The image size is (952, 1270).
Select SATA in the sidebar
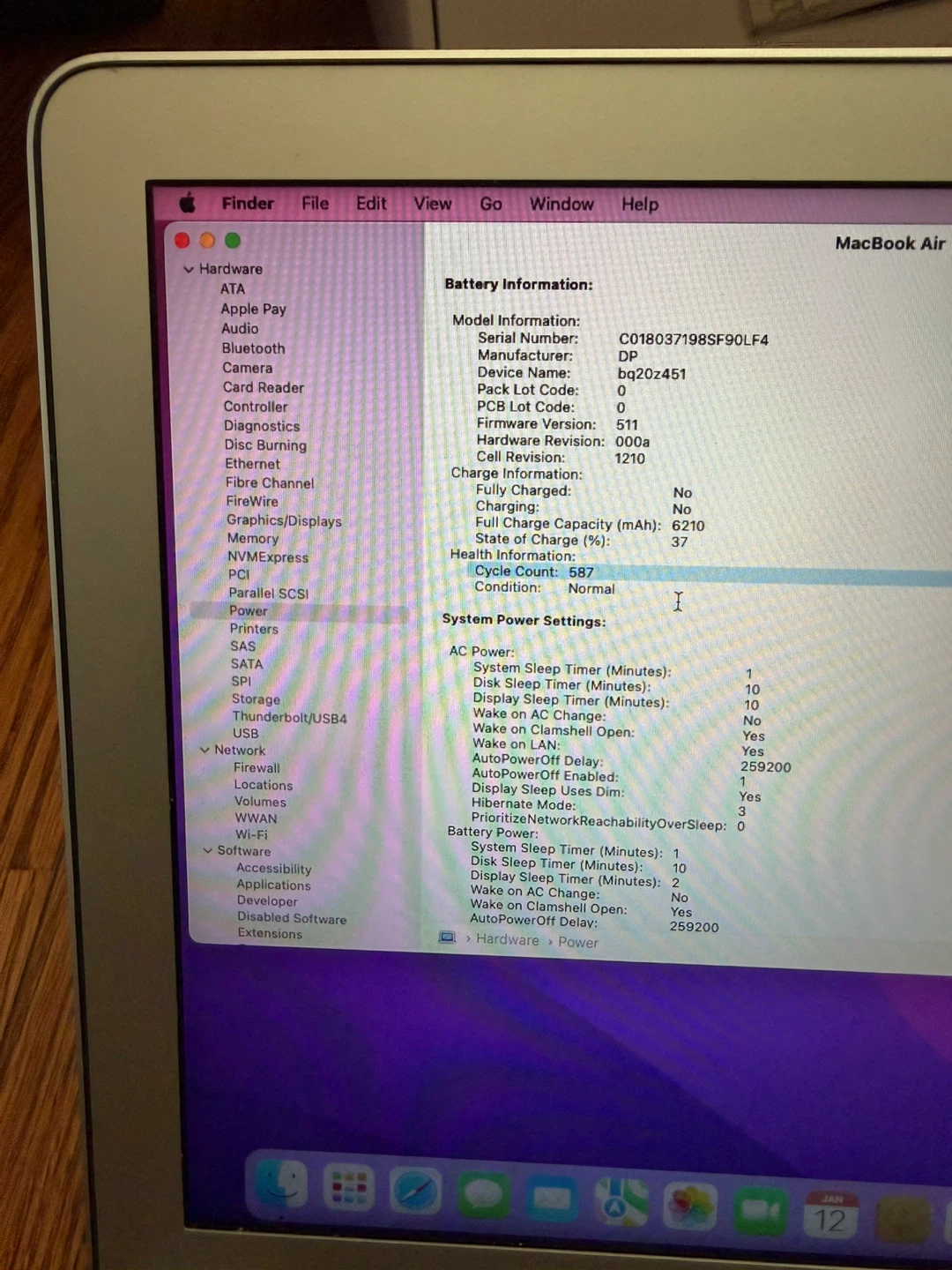click(x=247, y=663)
